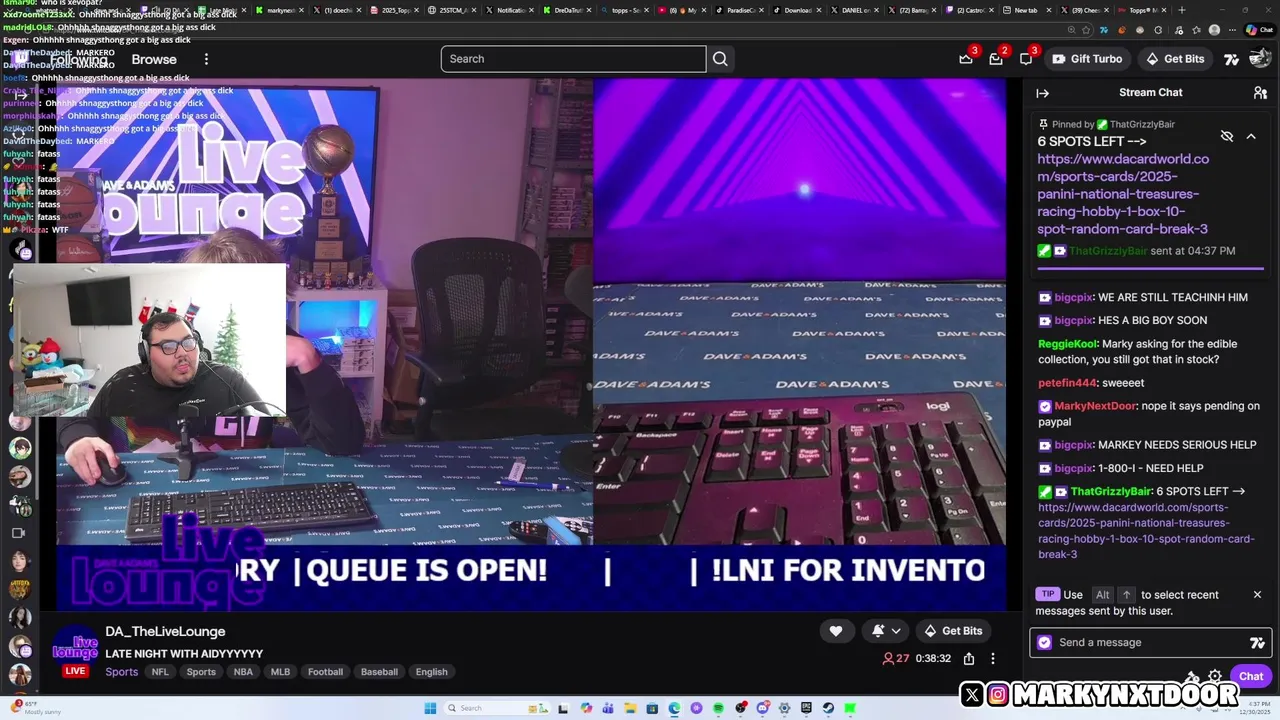This screenshot has width=1280, height=720.
Task: Switch to the Notifications browser tab
Action: coord(511,10)
